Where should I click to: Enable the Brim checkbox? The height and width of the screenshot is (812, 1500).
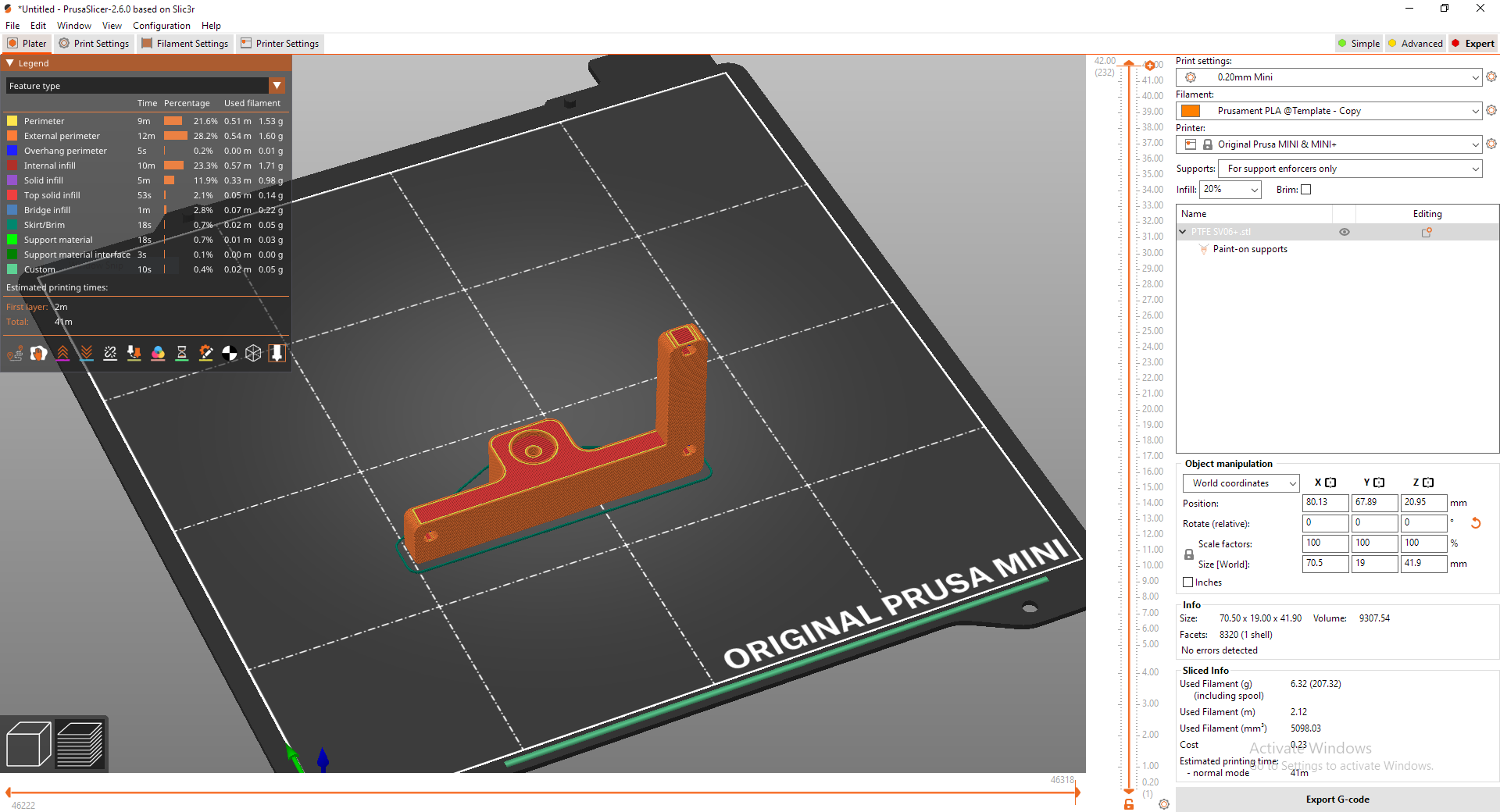pyautogui.click(x=1305, y=189)
